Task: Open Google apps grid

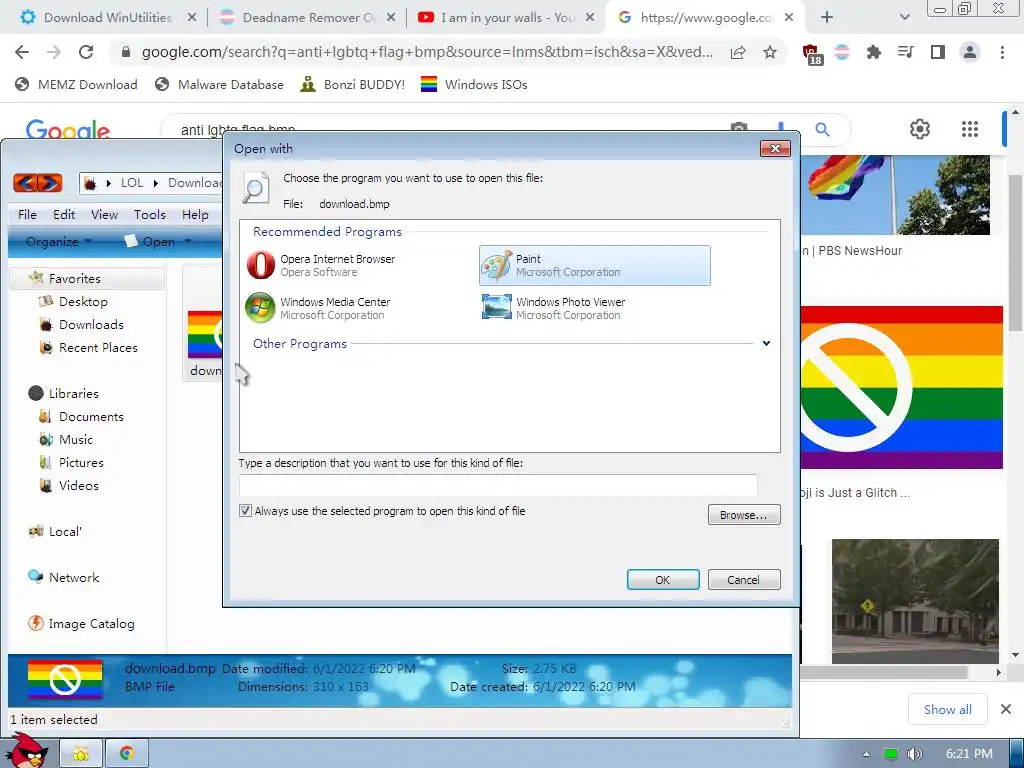Action: [970, 129]
